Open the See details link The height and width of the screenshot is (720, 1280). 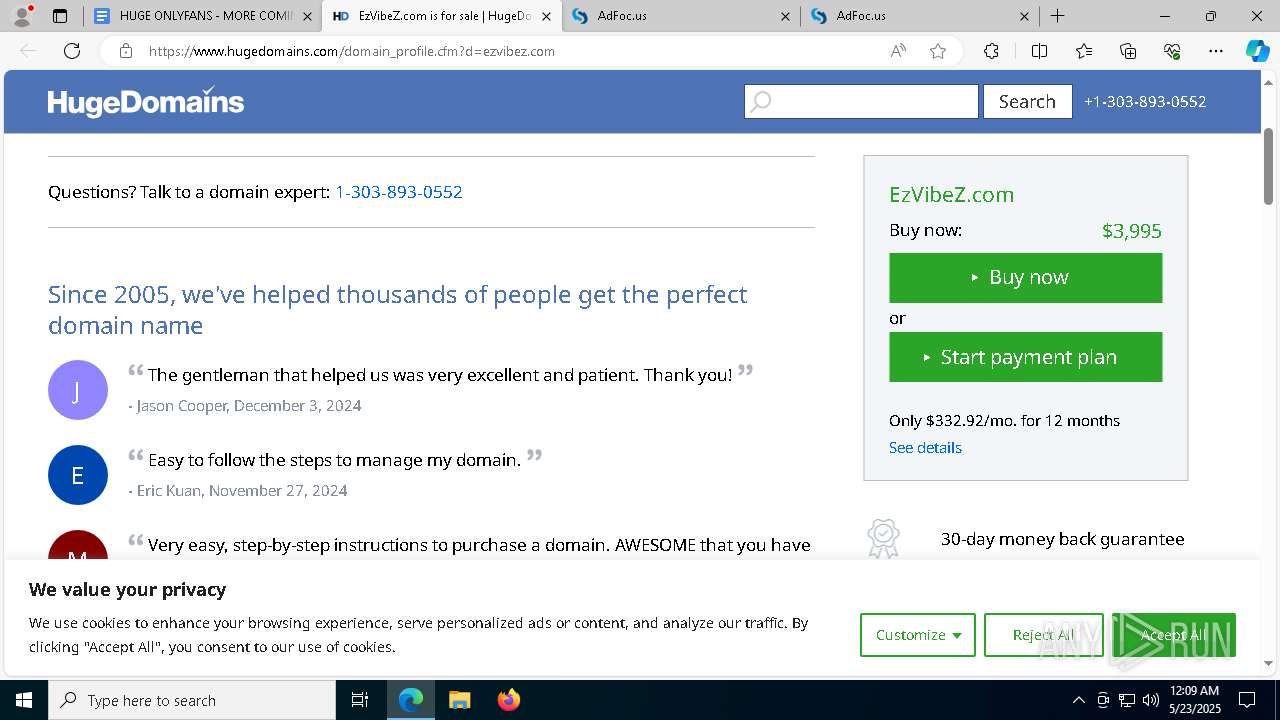point(925,447)
